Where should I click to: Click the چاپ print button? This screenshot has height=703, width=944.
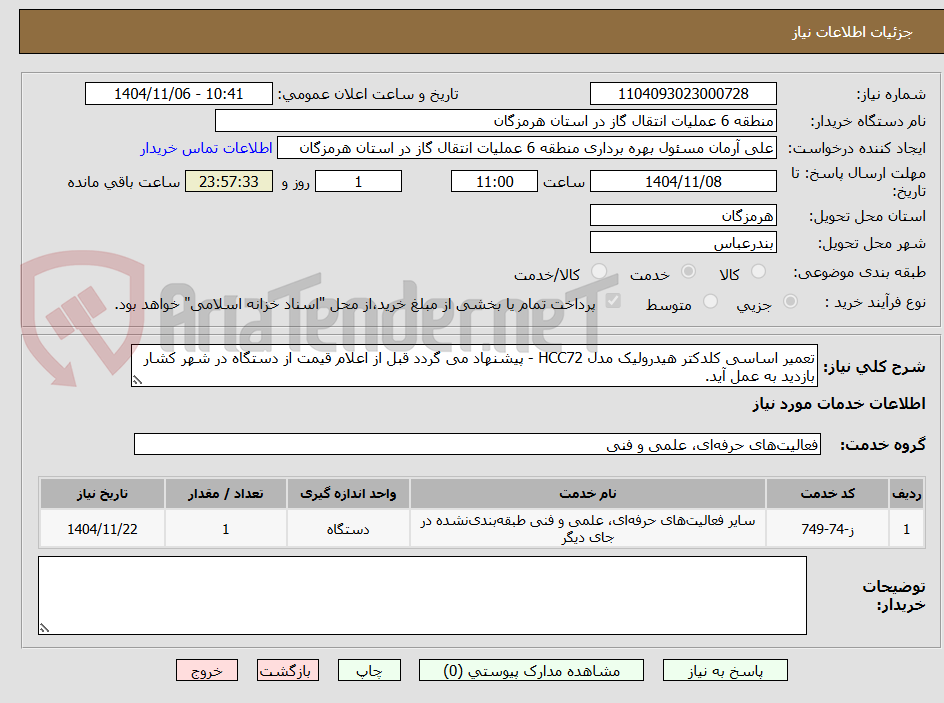[369, 670]
